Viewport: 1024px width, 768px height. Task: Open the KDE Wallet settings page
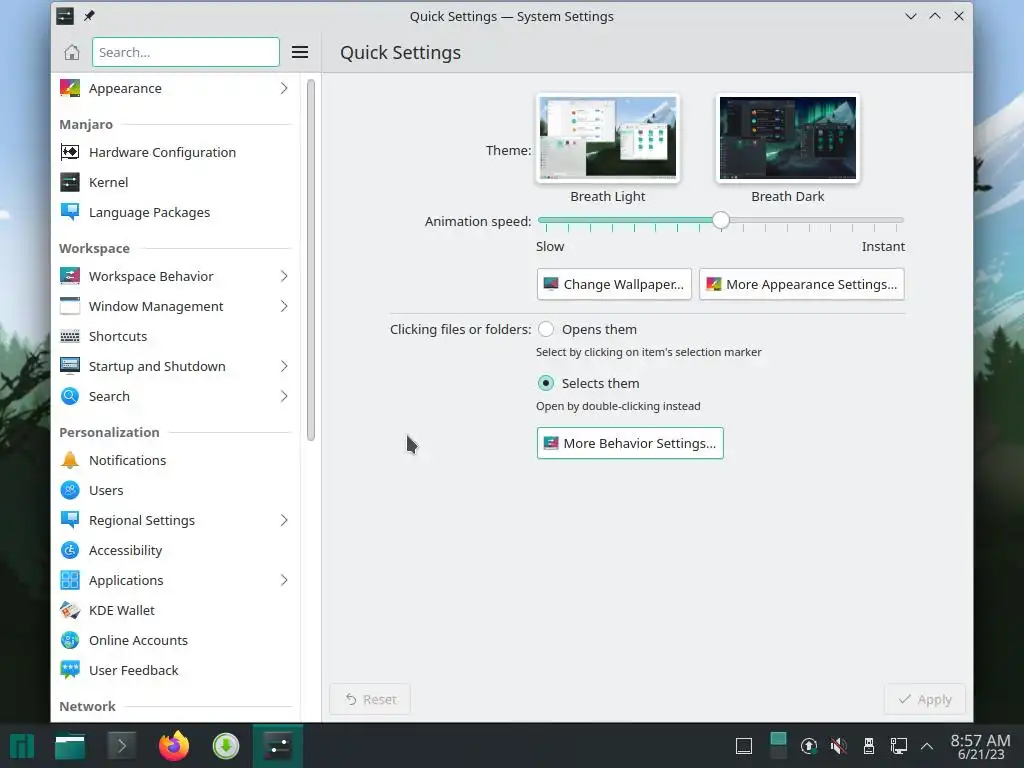point(176,611)
